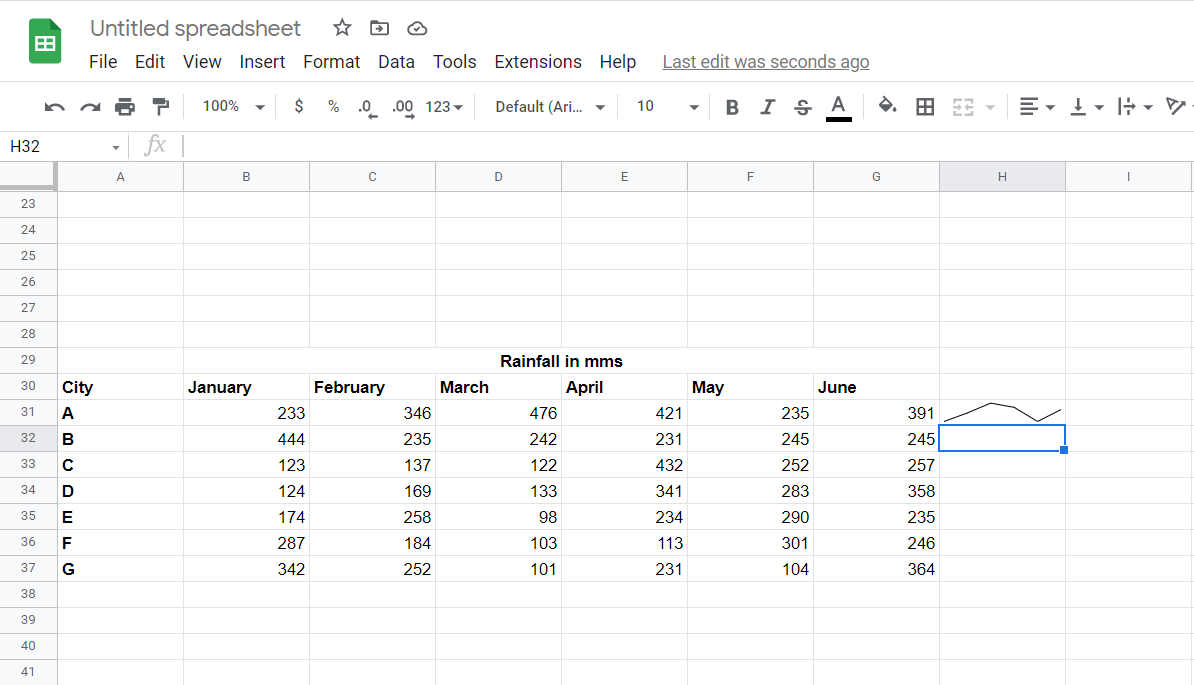The height and width of the screenshot is (685, 1194).
Task: Select row 31 header
Action: [x=28, y=412]
